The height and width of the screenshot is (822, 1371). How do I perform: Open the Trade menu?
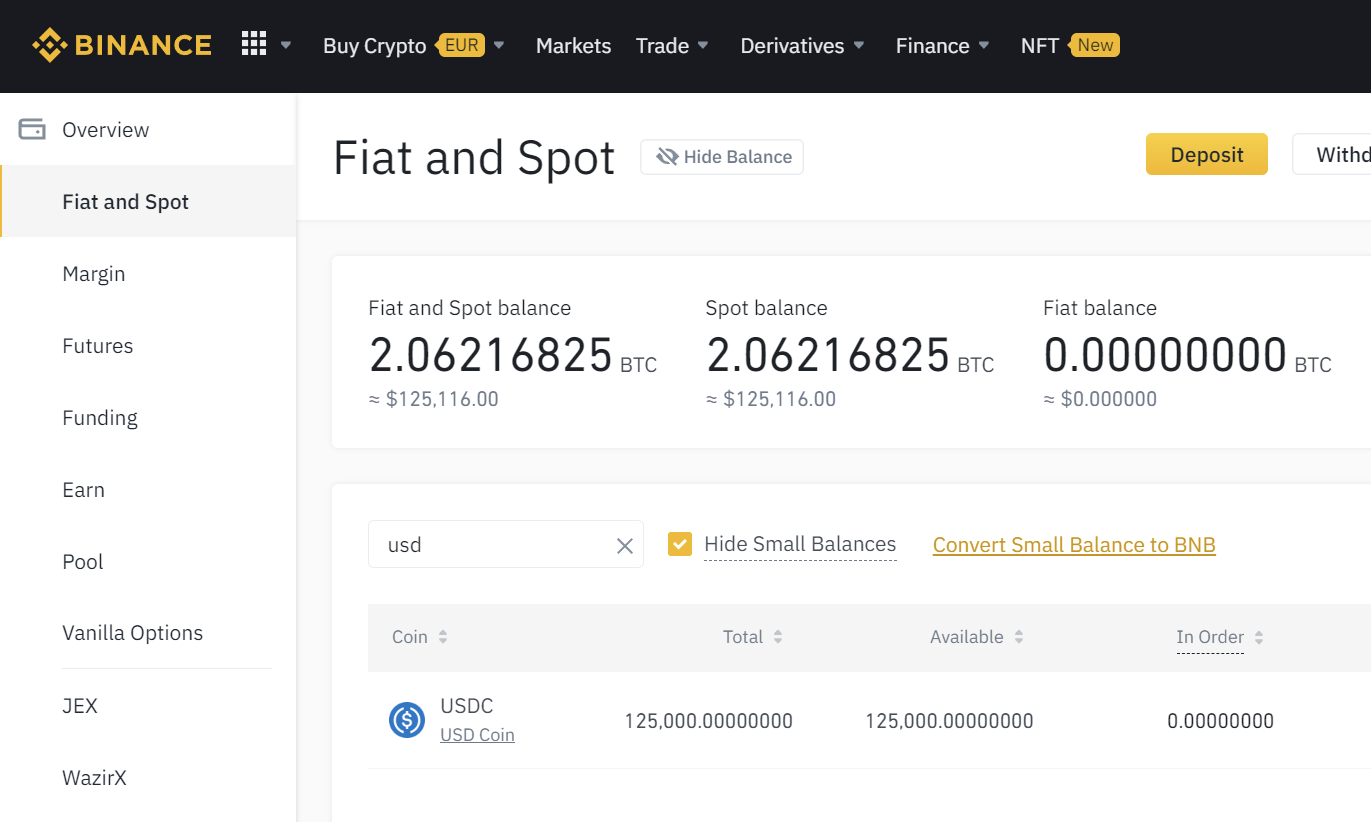pyautogui.click(x=662, y=46)
